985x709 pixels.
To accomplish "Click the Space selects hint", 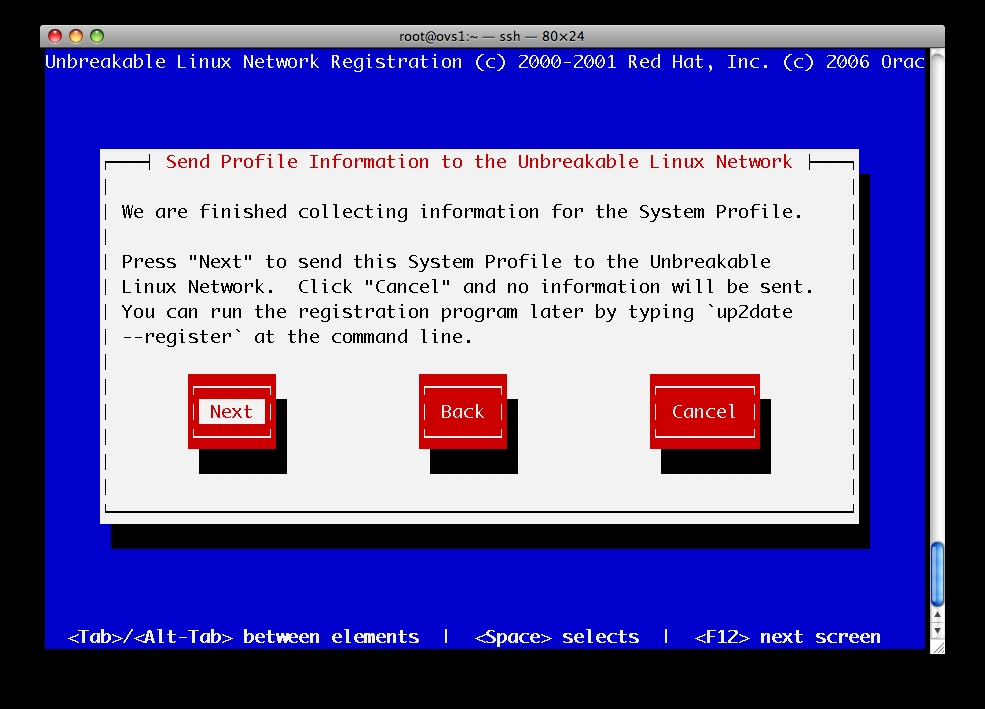I will point(557,637).
